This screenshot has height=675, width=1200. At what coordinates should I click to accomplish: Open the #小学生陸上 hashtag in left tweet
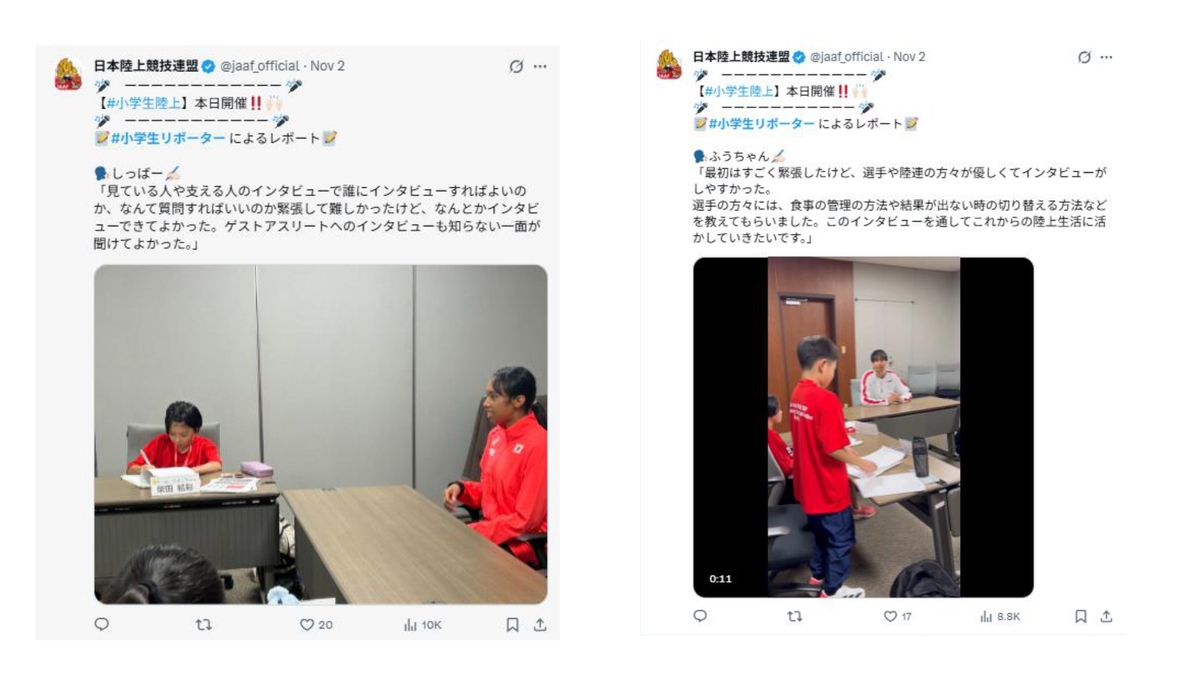(x=144, y=103)
